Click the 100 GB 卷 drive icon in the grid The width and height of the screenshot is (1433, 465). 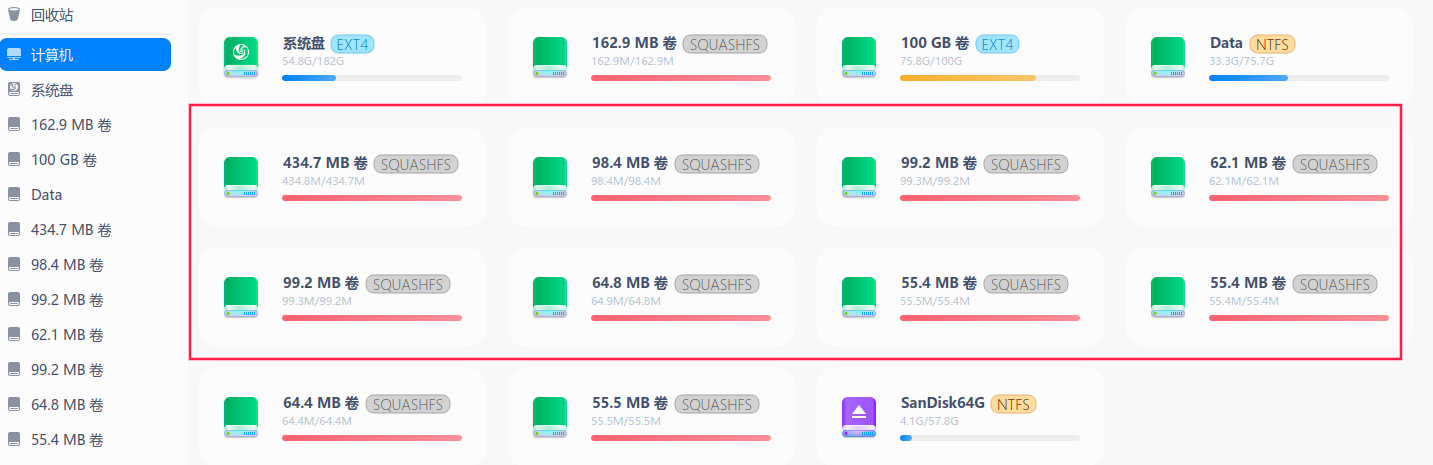click(859, 56)
